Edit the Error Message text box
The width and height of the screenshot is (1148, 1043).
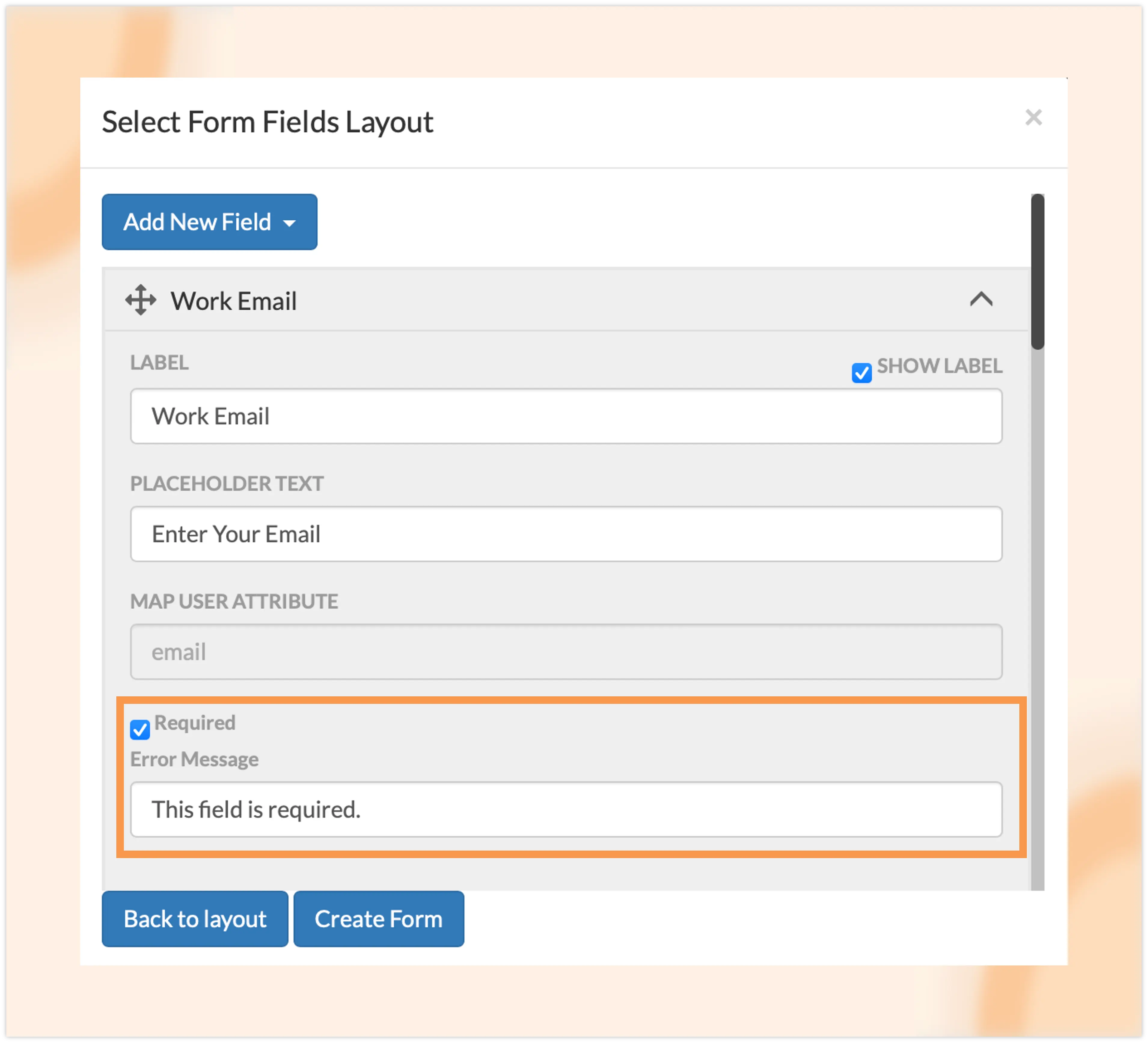coord(565,809)
